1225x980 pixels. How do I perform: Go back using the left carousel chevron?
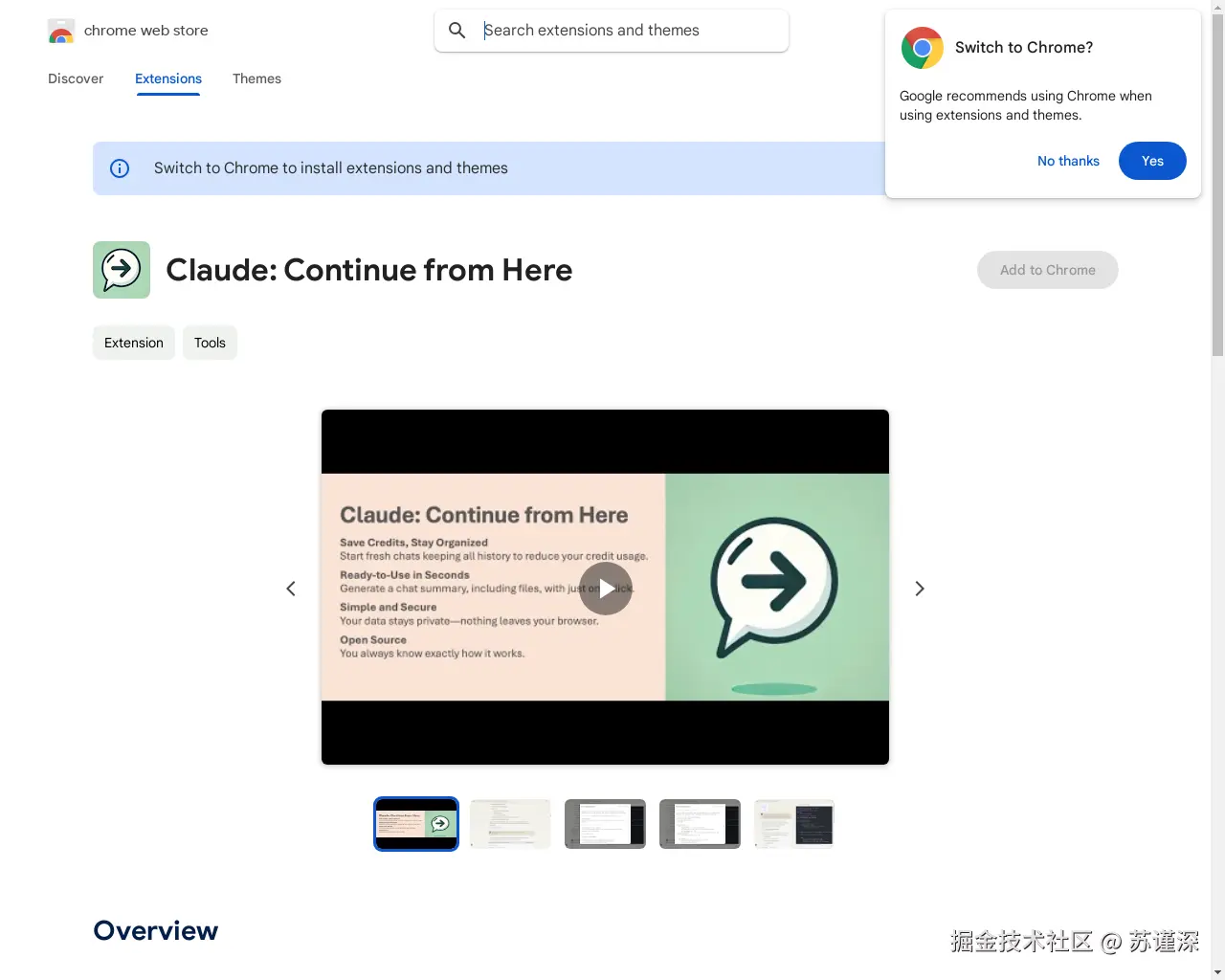tap(291, 588)
